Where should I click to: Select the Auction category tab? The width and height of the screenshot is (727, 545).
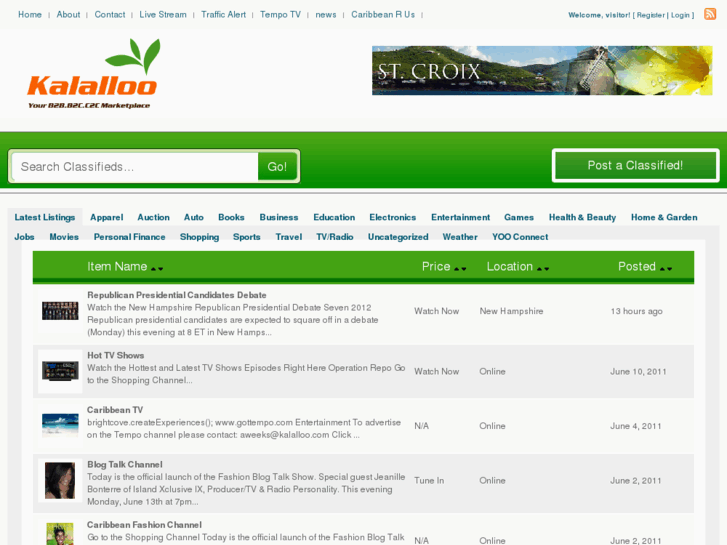(153, 217)
